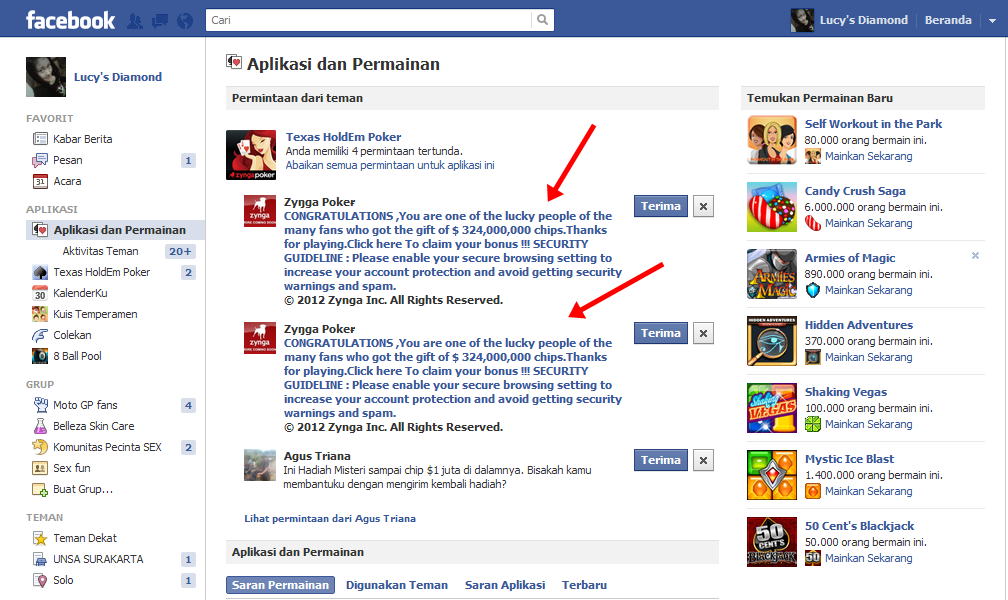
Task: Click 50 Cent's Blackjack game thumbnail
Action: click(771, 542)
